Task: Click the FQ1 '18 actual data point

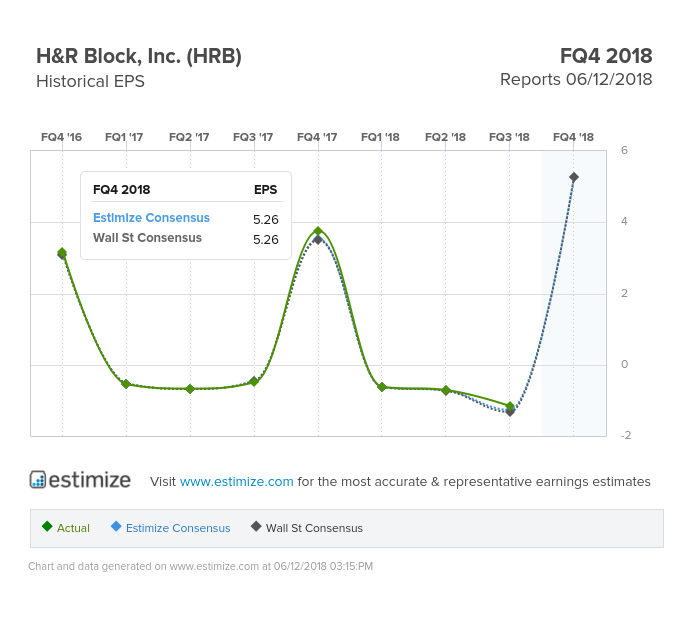Action: point(382,387)
